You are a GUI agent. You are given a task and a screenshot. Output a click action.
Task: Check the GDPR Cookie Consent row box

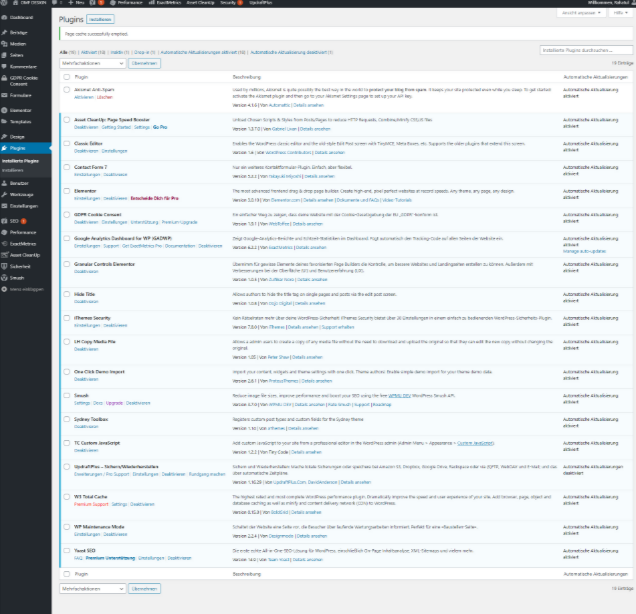(x=67, y=215)
